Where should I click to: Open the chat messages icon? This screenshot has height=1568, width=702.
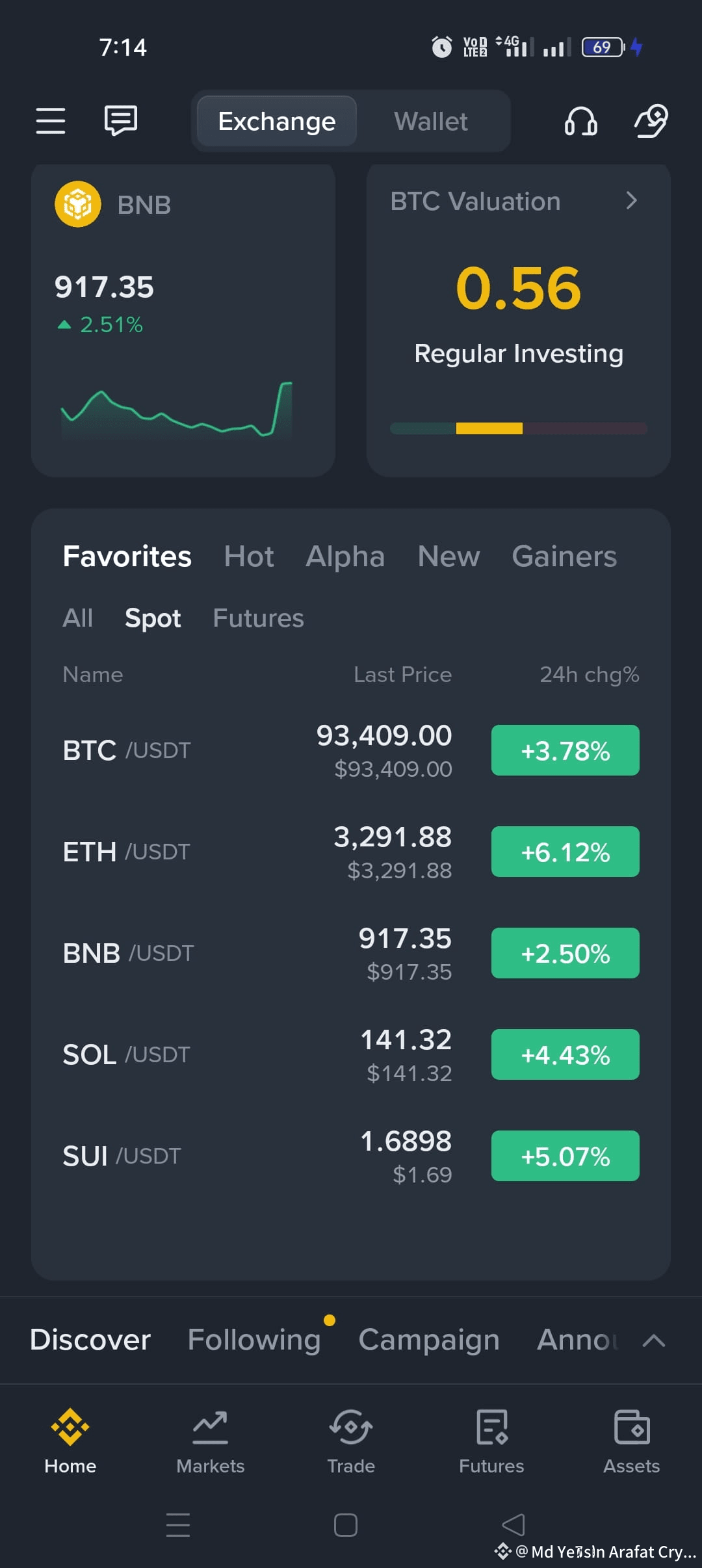coord(121,121)
